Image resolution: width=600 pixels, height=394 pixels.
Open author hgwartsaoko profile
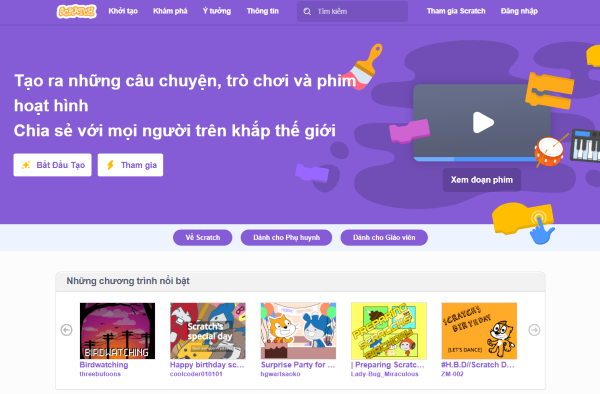coord(280,374)
